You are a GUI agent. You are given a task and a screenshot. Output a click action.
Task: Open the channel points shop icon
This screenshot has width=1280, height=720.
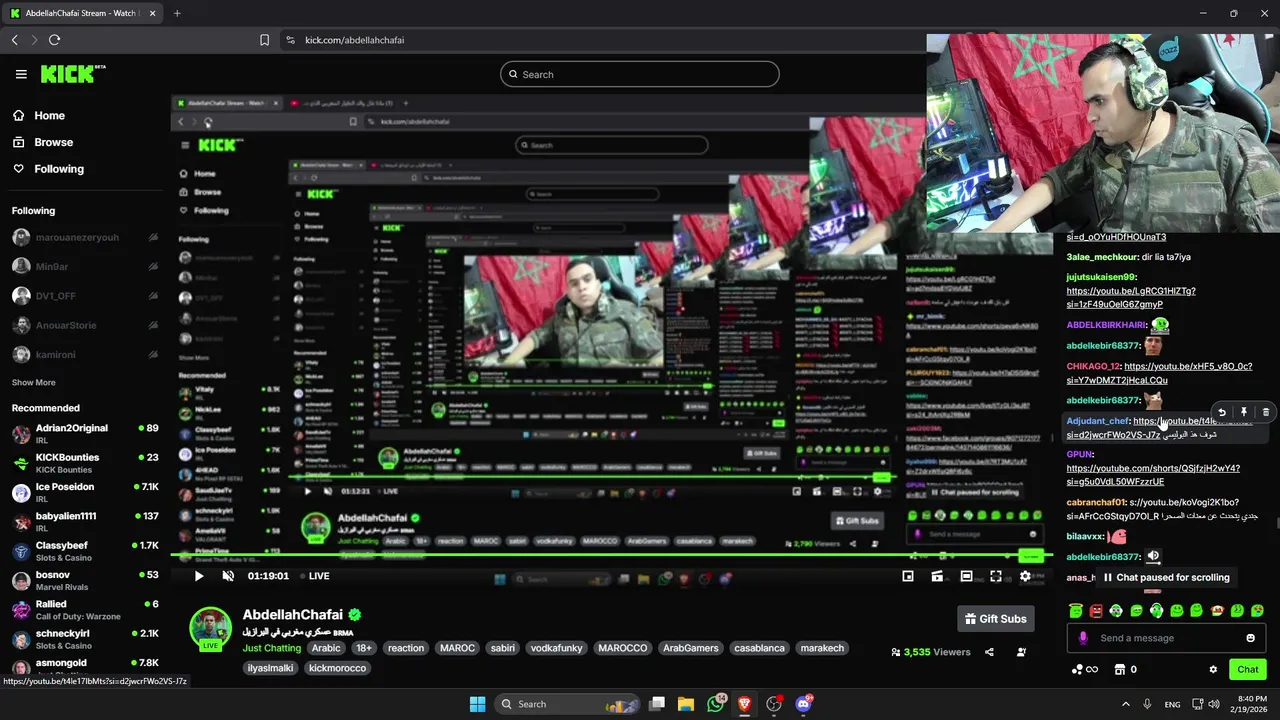1120,669
